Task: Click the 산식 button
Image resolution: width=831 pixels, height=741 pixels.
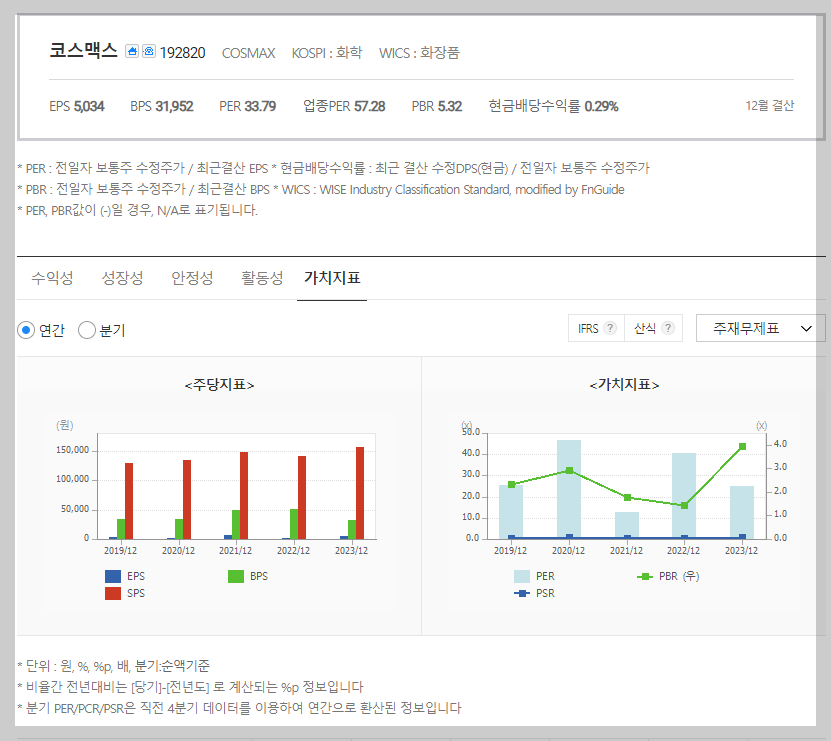Action: tap(653, 328)
